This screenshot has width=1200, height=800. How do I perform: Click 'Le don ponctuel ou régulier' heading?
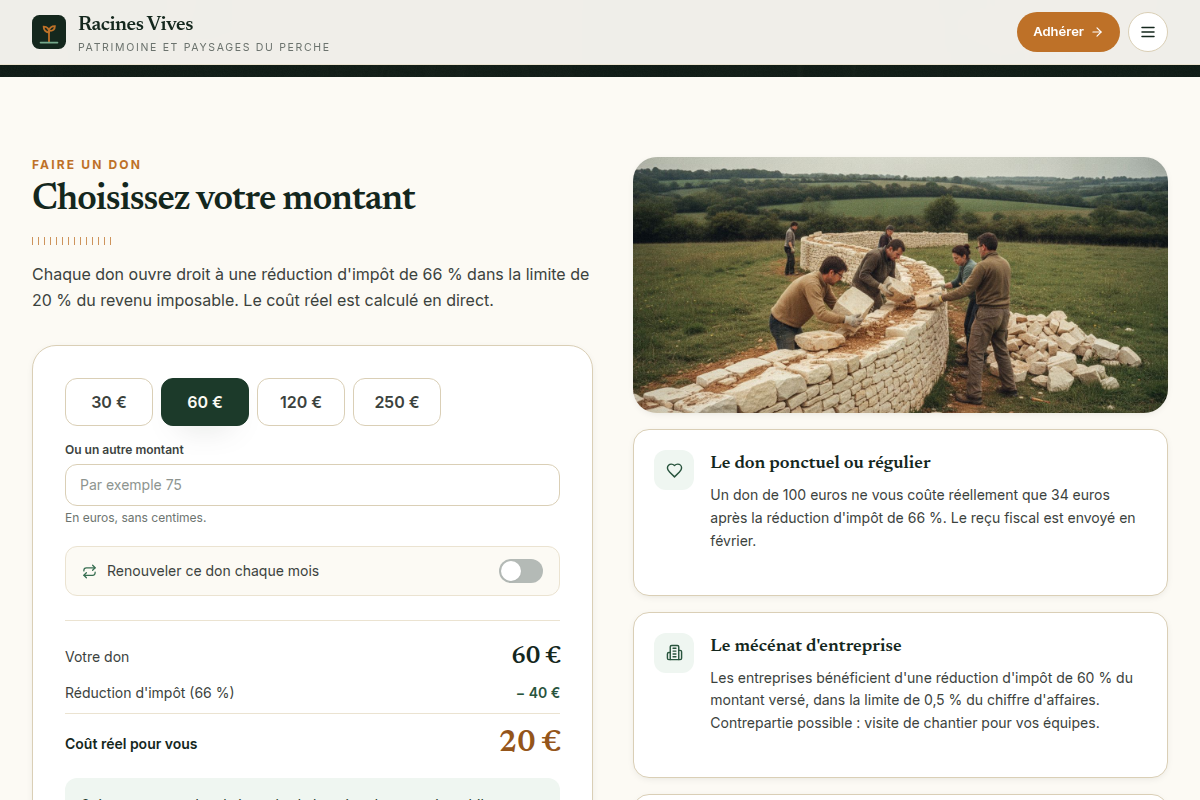821,463
